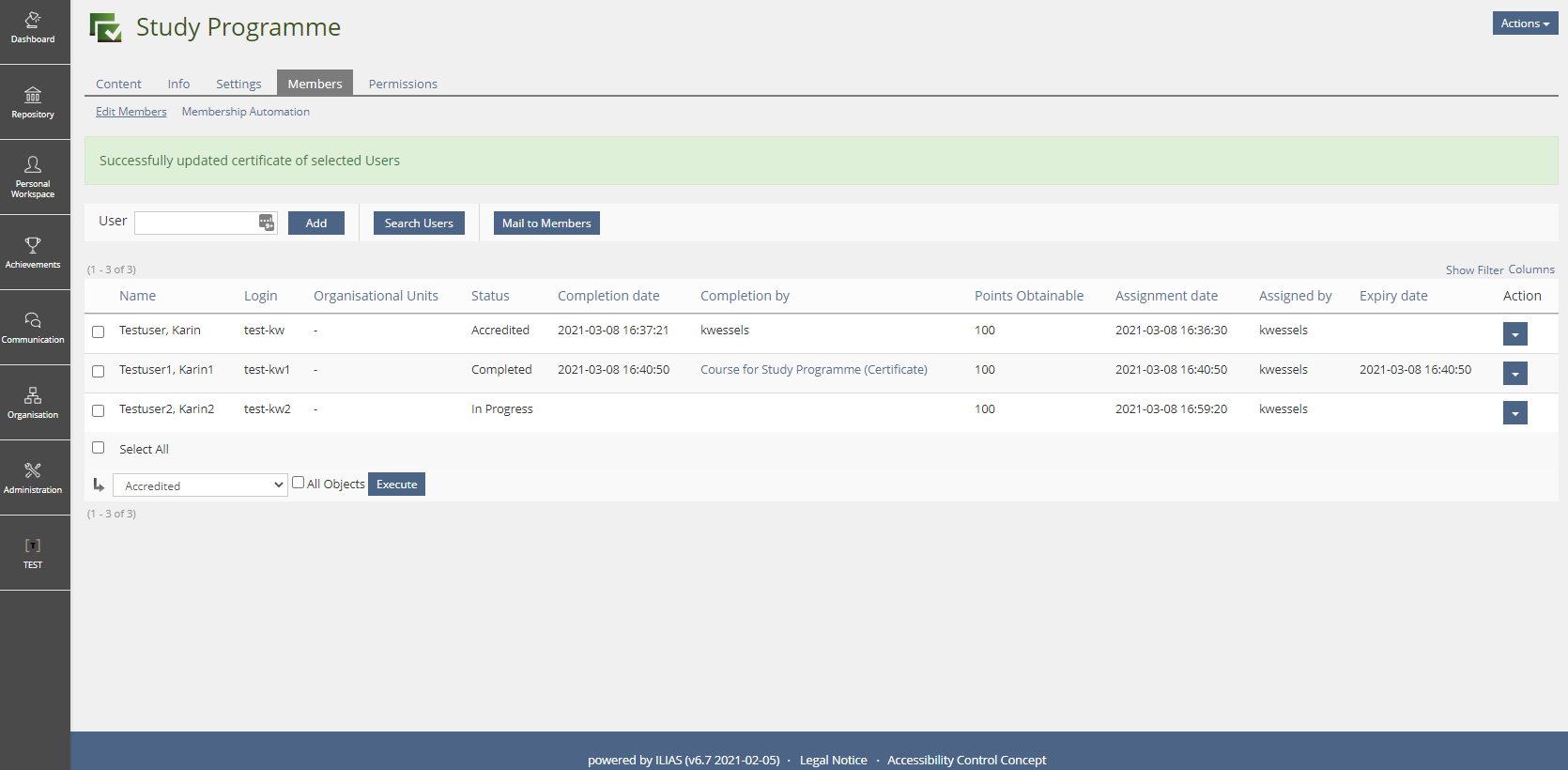The image size is (1568, 770).
Task: Click the Mail to Members button
Action: pyautogui.click(x=546, y=223)
